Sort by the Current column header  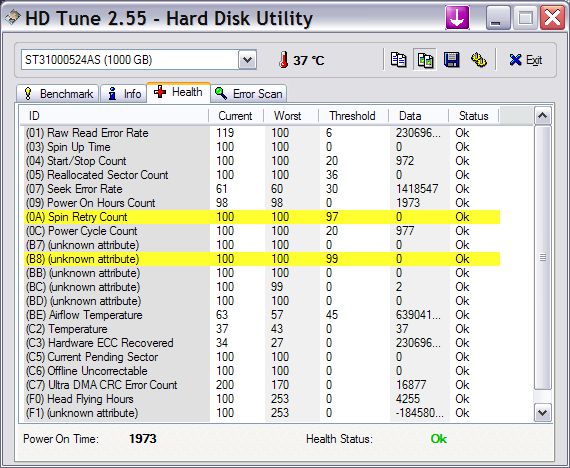pyautogui.click(x=236, y=116)
